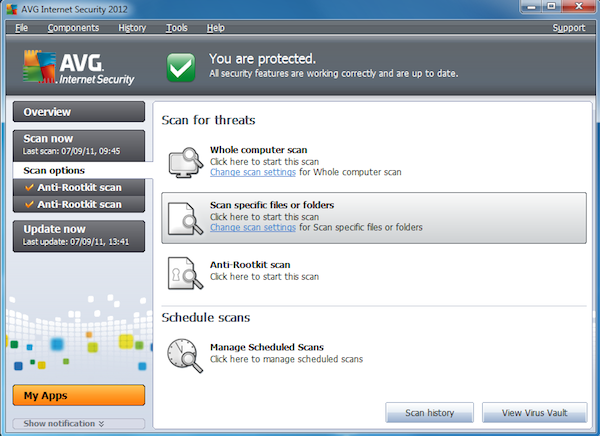The height and width of the screenshot is (436, 600).
Task: Click the green protected checkmark icon
Action: coord(181,67)
